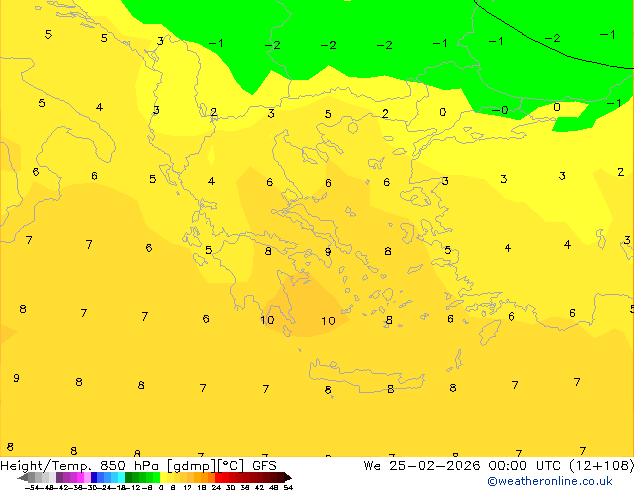Pick the dark green swatch on temperature legend
Viewport: 634px width, 490px height.
point(129,477)
